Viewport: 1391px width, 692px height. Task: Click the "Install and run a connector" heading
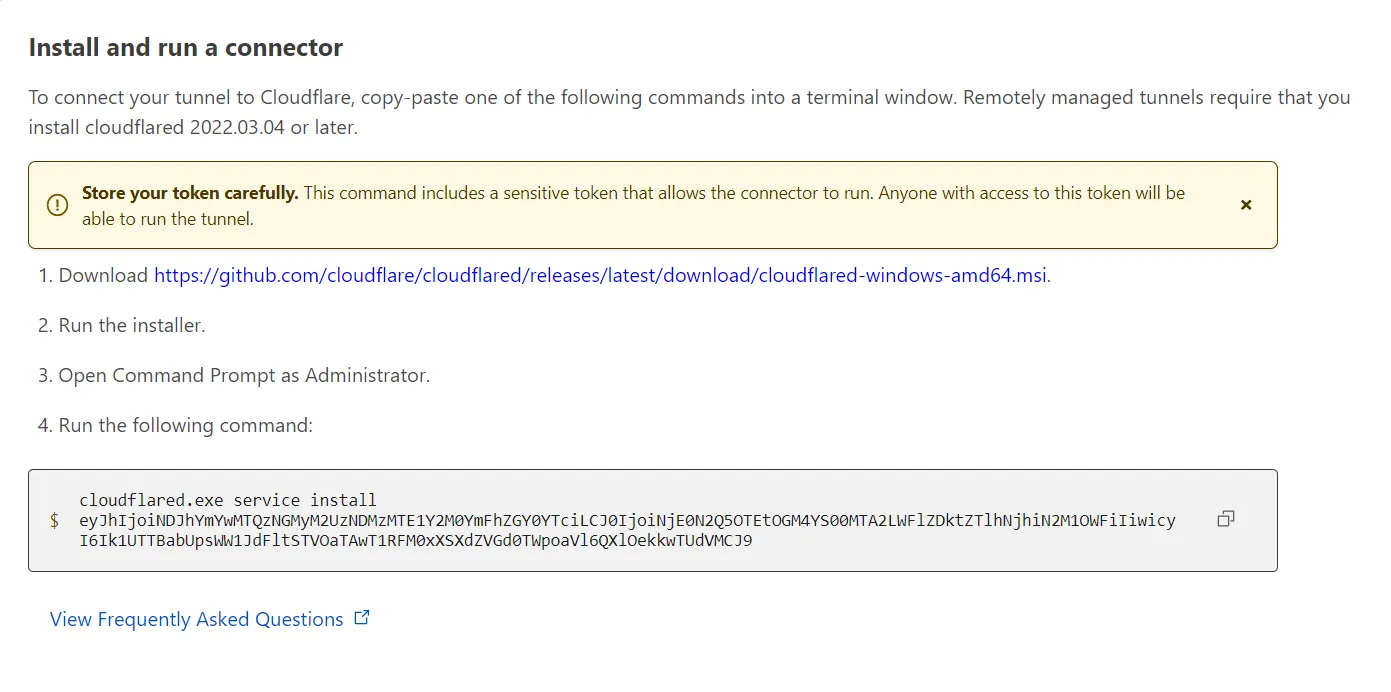click(186, 47)
